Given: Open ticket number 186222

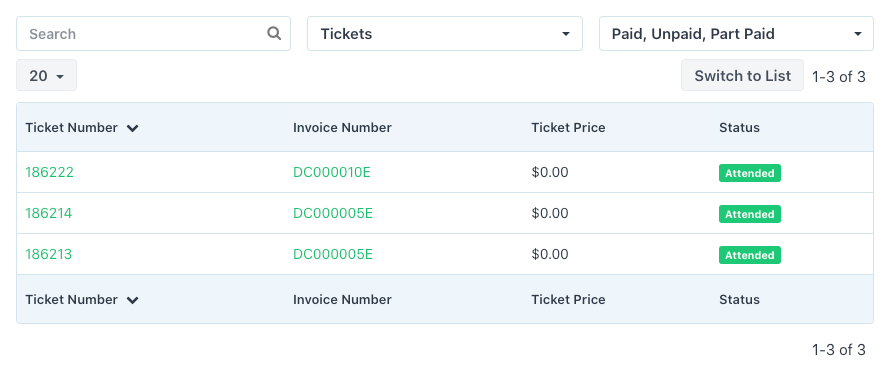Looking at the screenshot, I should [49, 172].
